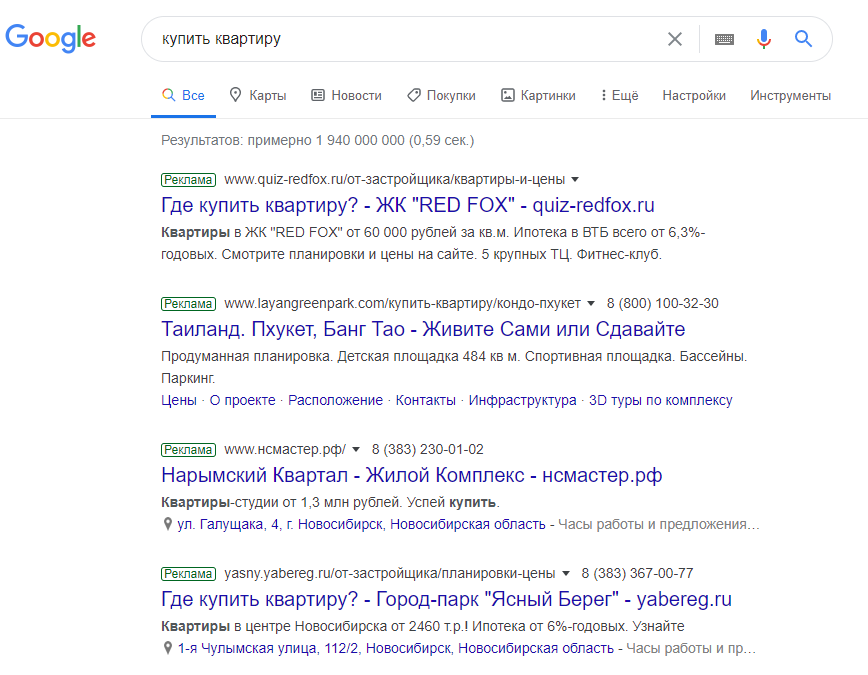Viewport: 868px width, 675px height.
Task: Open 'Настройки' menu
Action: click(694, 95)
